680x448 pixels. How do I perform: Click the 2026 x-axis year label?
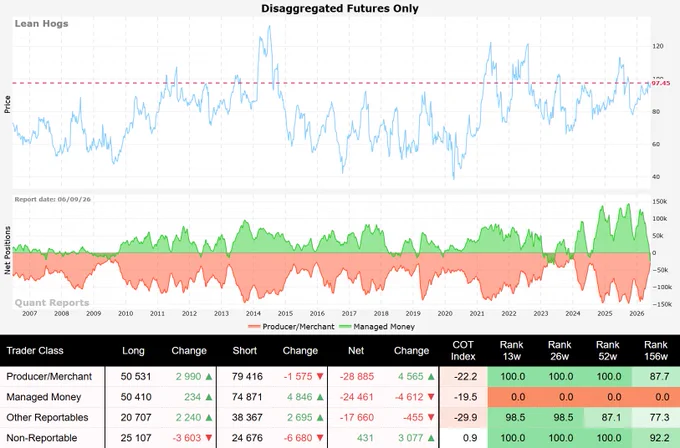[x=636, y=313]
